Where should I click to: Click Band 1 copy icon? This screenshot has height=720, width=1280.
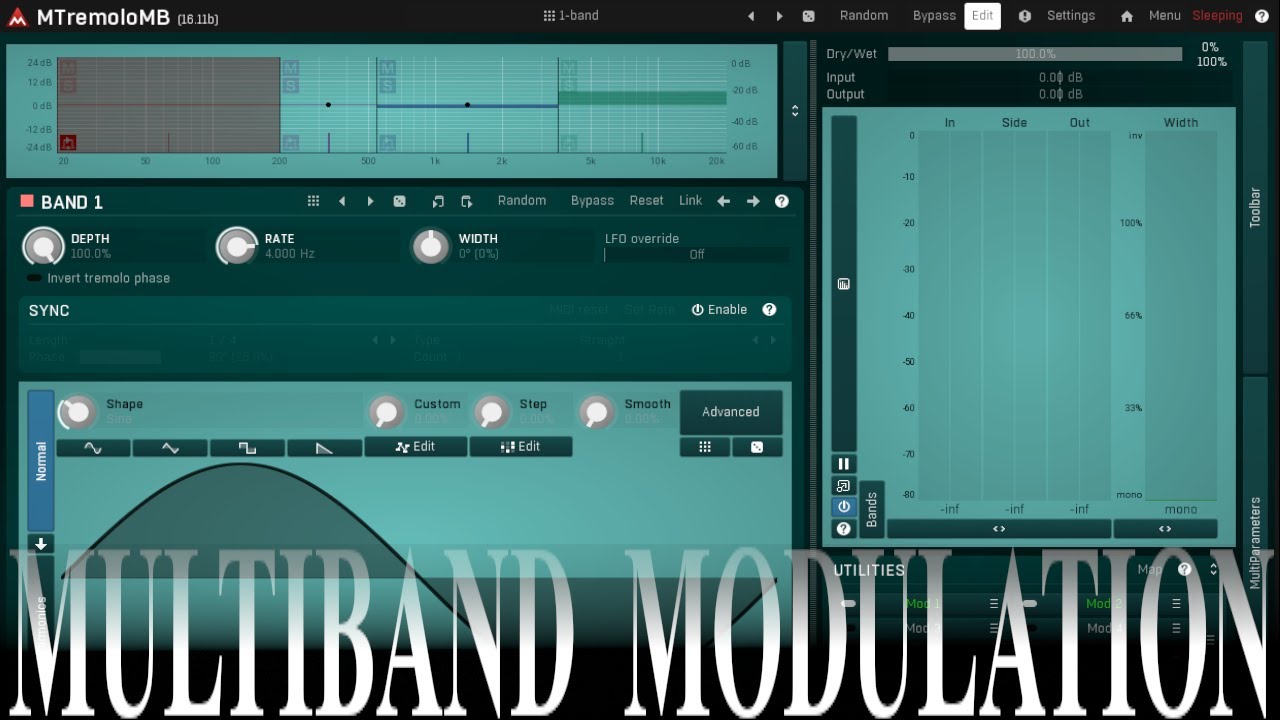[x=438, y=201]
